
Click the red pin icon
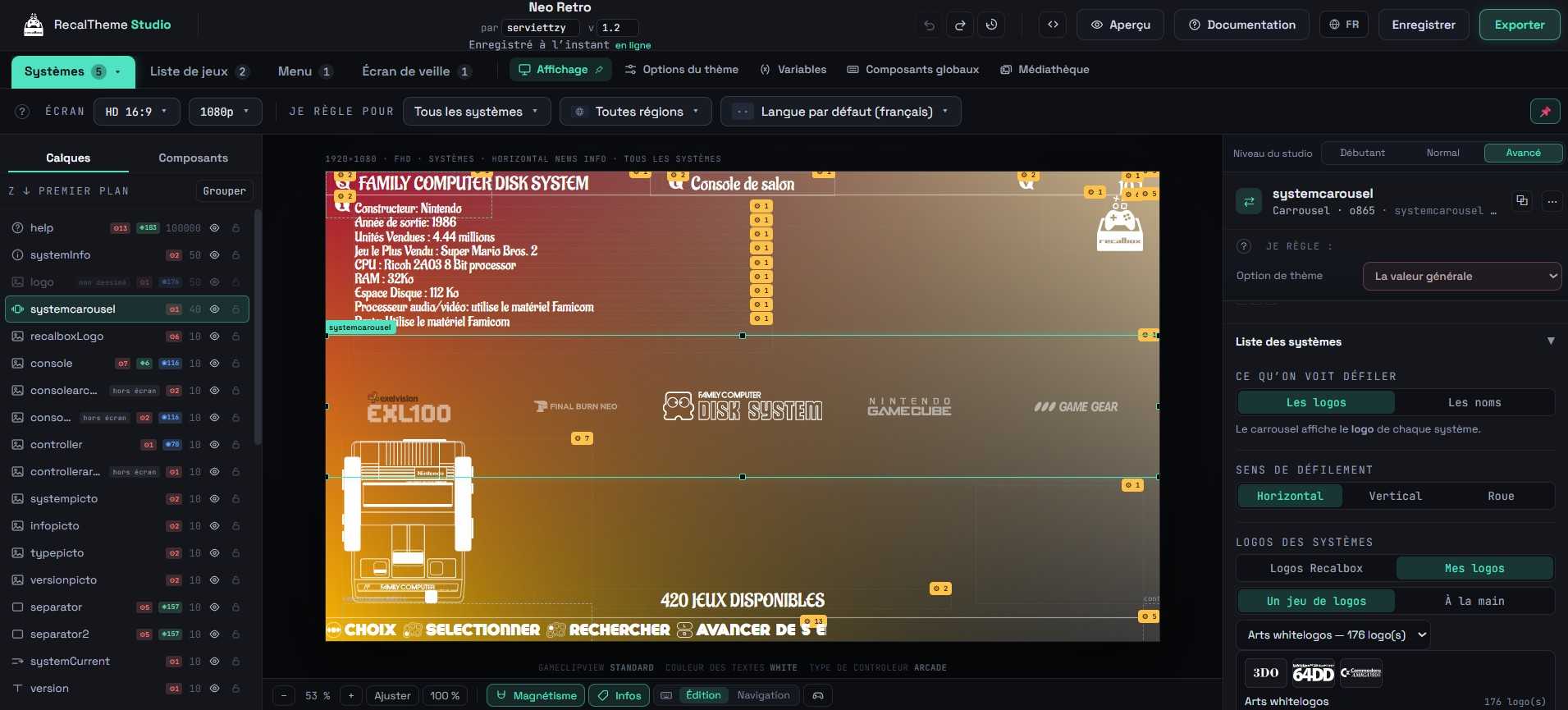pyautogui.click(x=1545, y=112)
